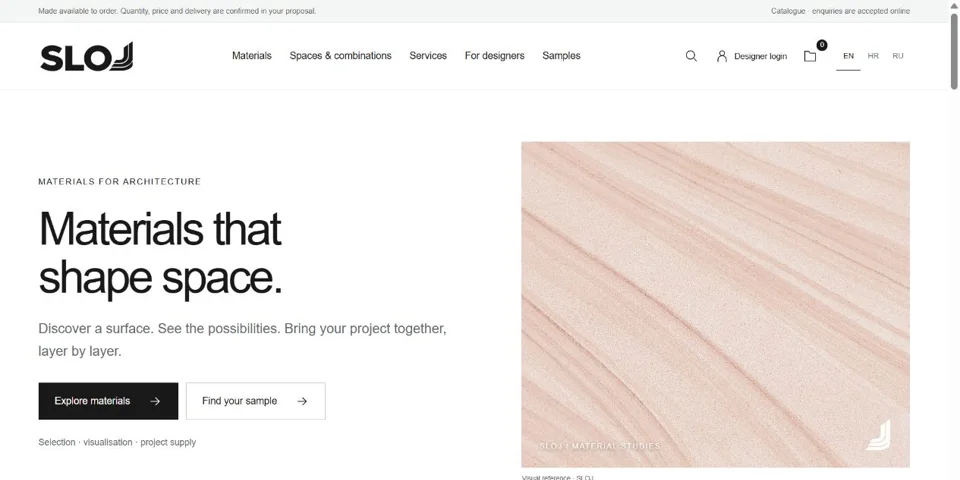
Task: Click 'Catalogue · enquiries are accepted online' text
Action: (x=840, y=11)
